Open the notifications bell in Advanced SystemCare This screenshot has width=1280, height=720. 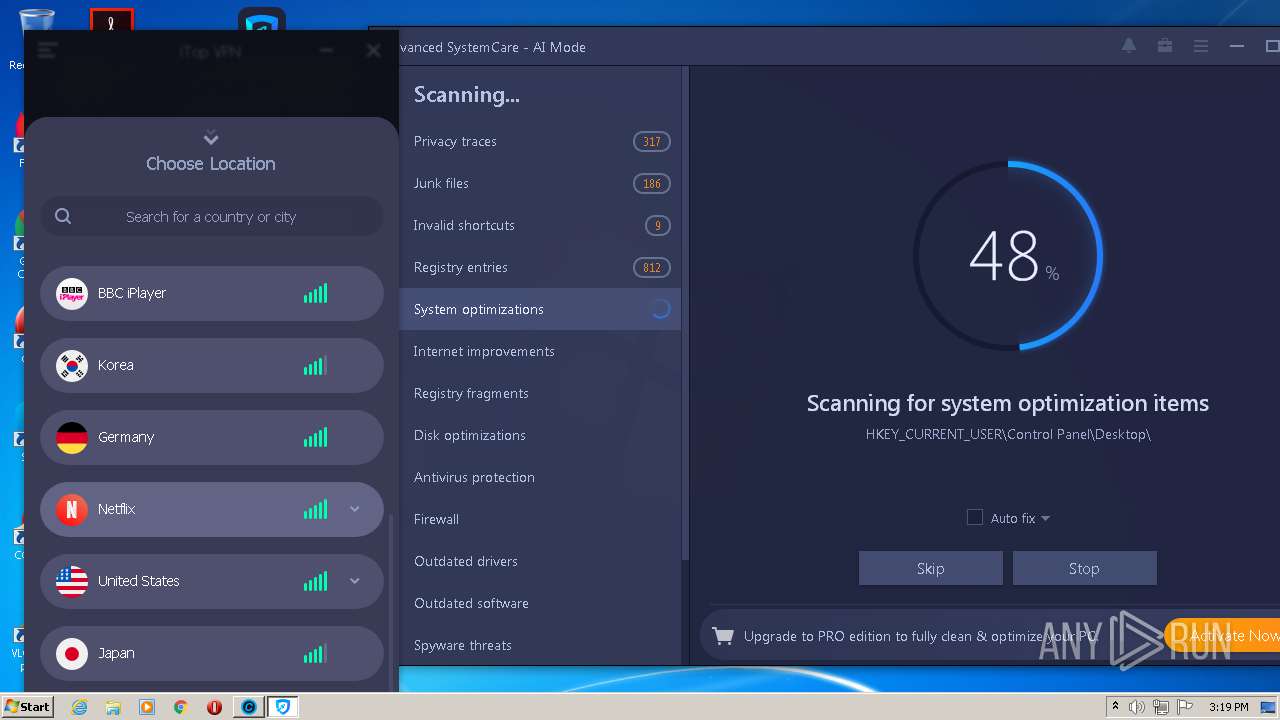tap(1129, 46)
